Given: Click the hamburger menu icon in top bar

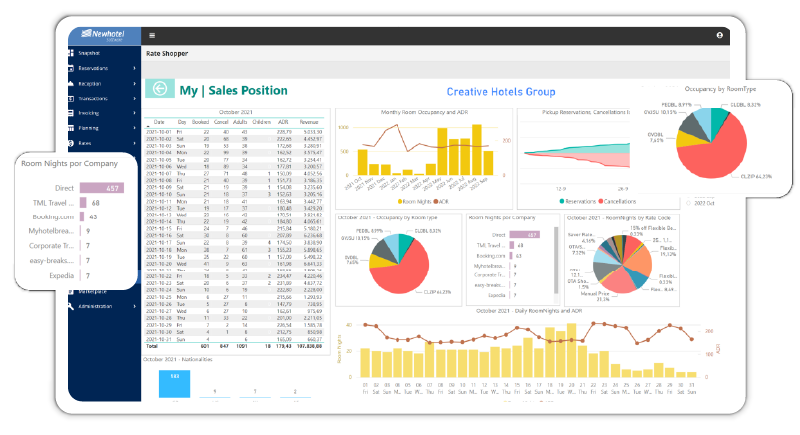Looking at the screenshot, I should 152,36.
